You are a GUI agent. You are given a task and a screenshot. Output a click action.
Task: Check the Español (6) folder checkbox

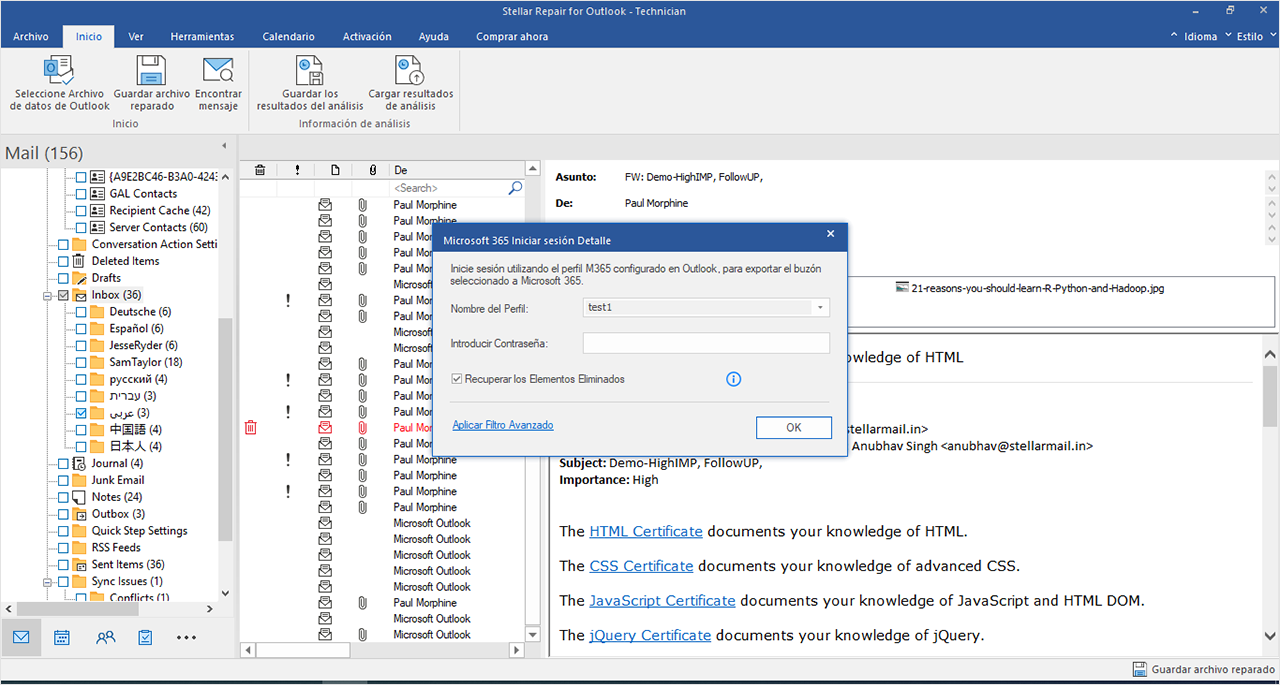coord(82,329)
